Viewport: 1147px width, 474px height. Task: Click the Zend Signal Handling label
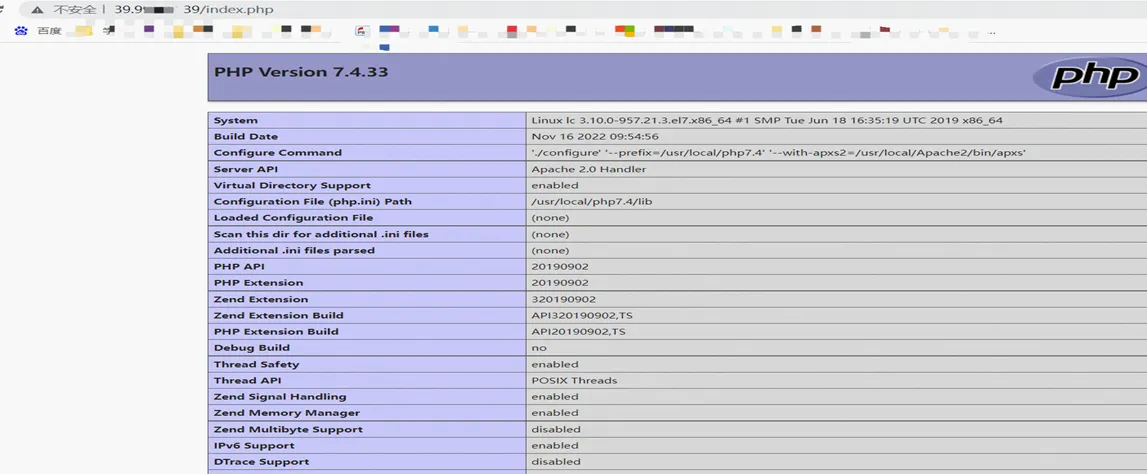(279, 397)
